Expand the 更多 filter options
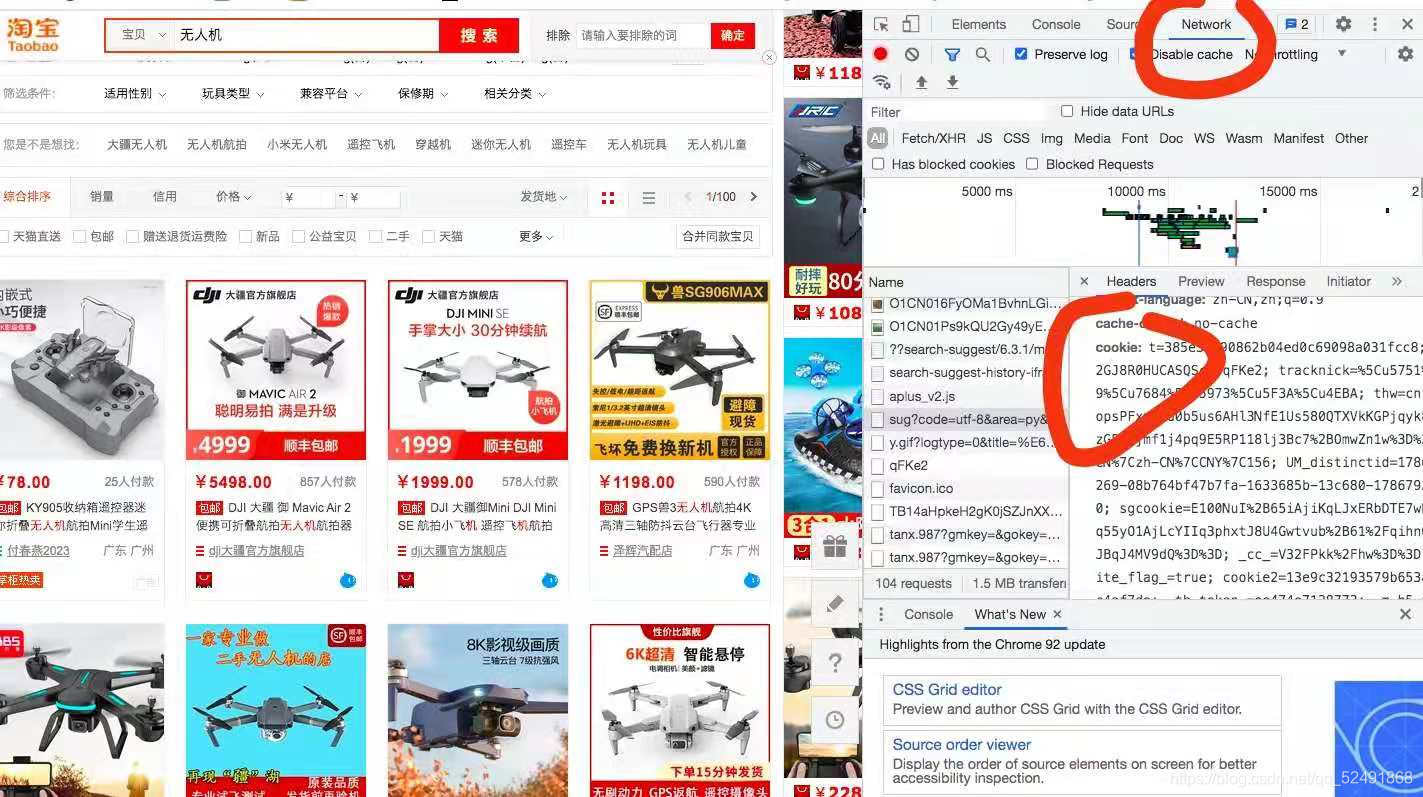This screenshot has height=797, width=1423. [536, 237]
